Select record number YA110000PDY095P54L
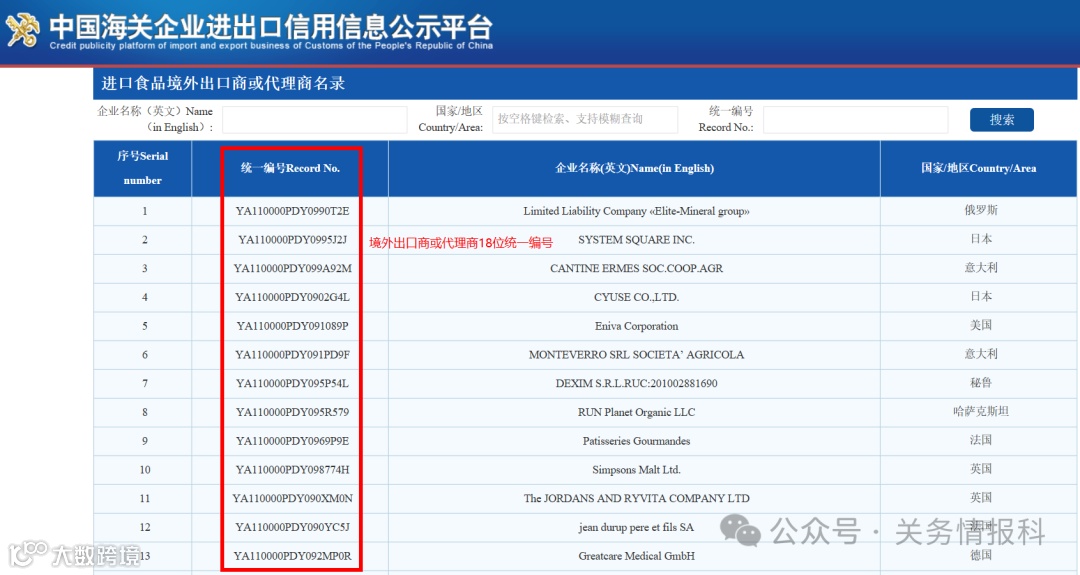Screen dimensions: 1080x575 pyautogui.click(x=292, y=384)
